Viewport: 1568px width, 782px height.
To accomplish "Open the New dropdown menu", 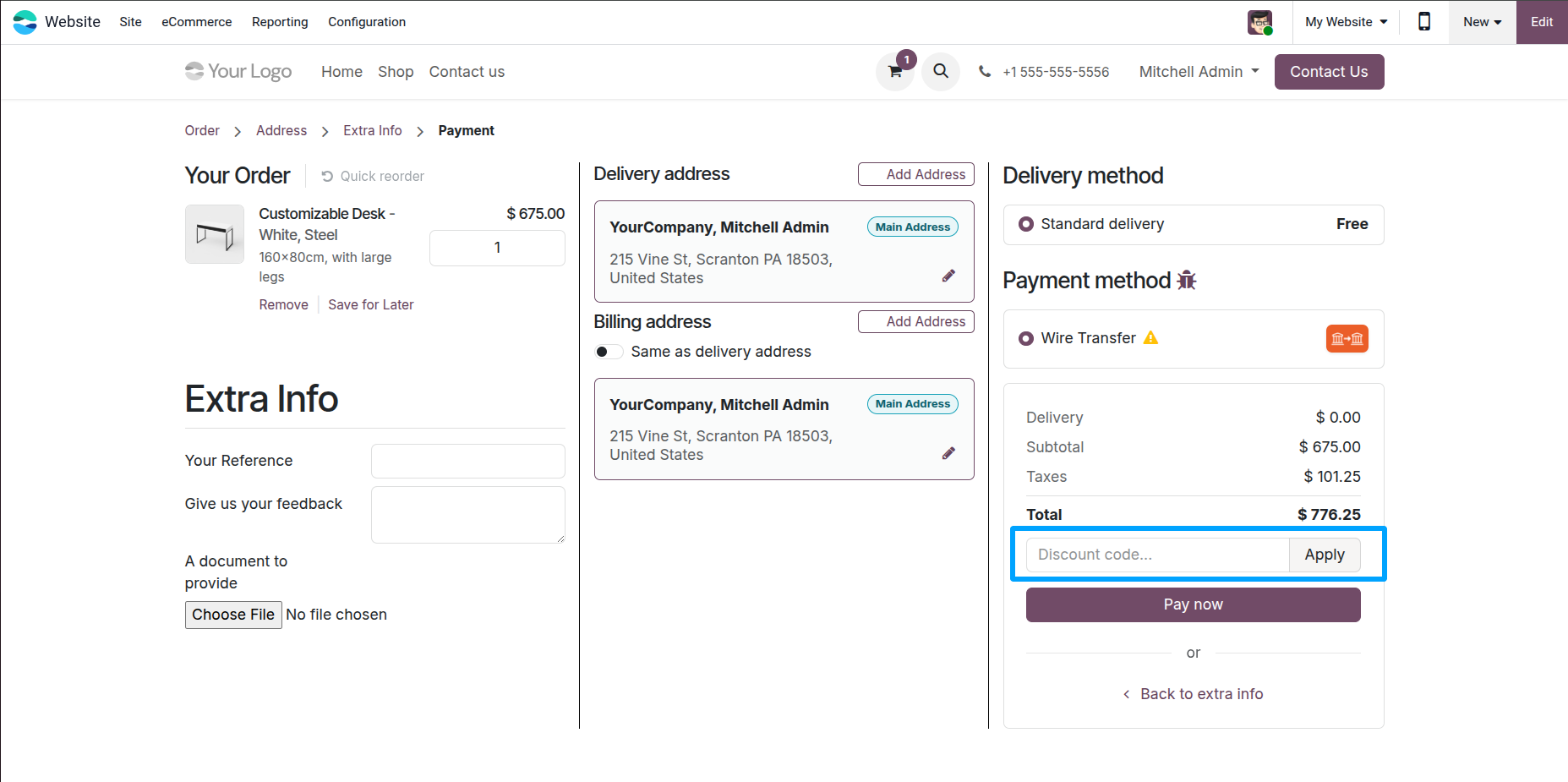I will pyautogui.click(x=1482, y=22).
